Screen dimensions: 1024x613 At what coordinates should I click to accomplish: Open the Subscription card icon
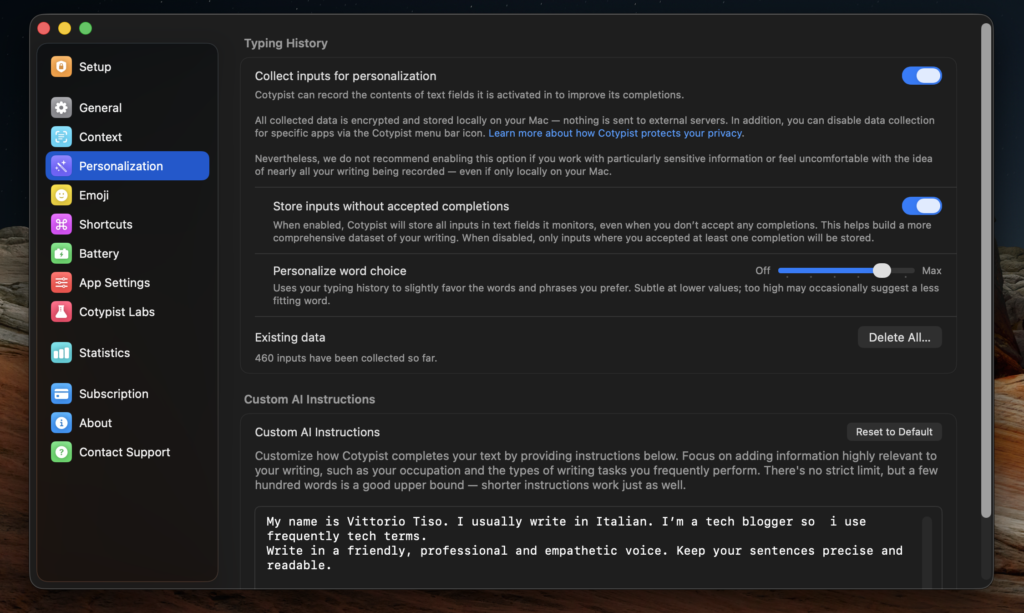pos(61,394)
